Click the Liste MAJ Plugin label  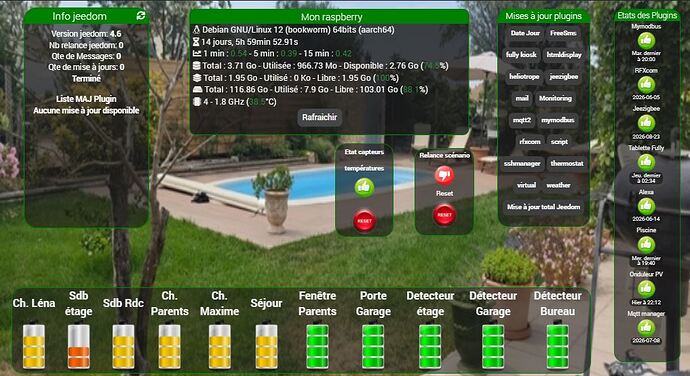86,99
